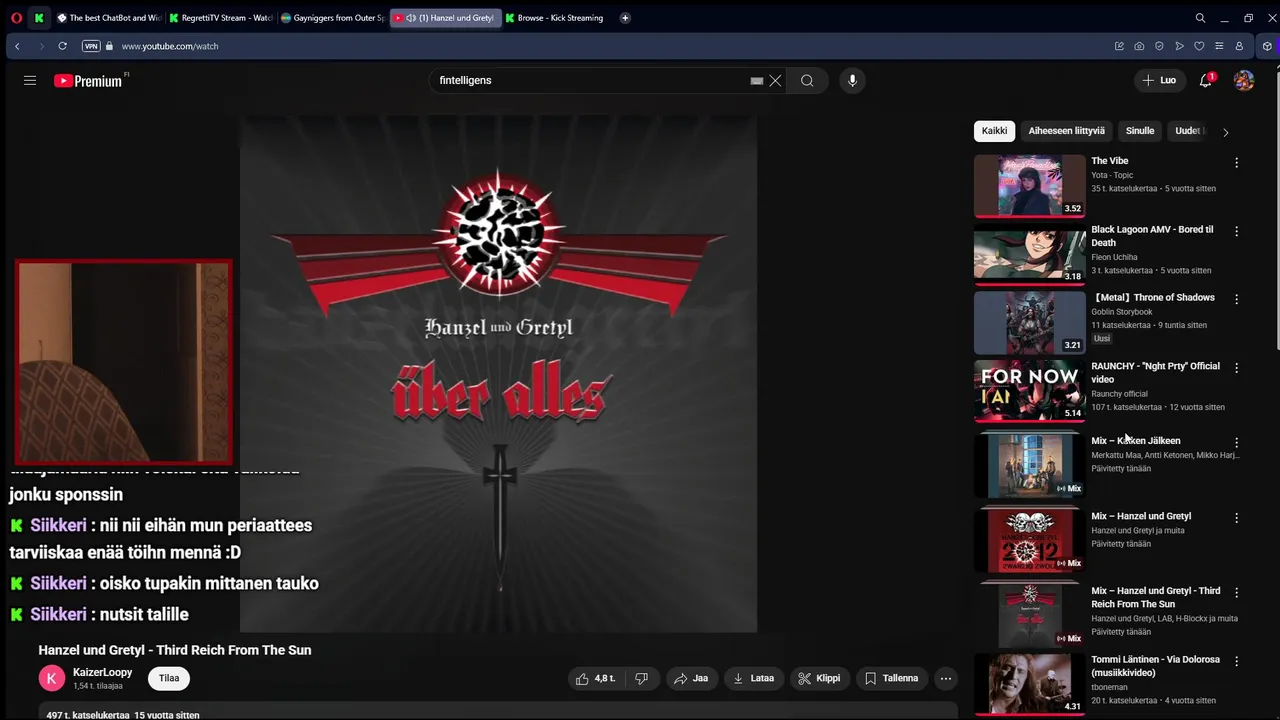Open Opera easy setup sliders icon
Image resolution: width=1280 pixels, height=720 pixels.
1219,46
